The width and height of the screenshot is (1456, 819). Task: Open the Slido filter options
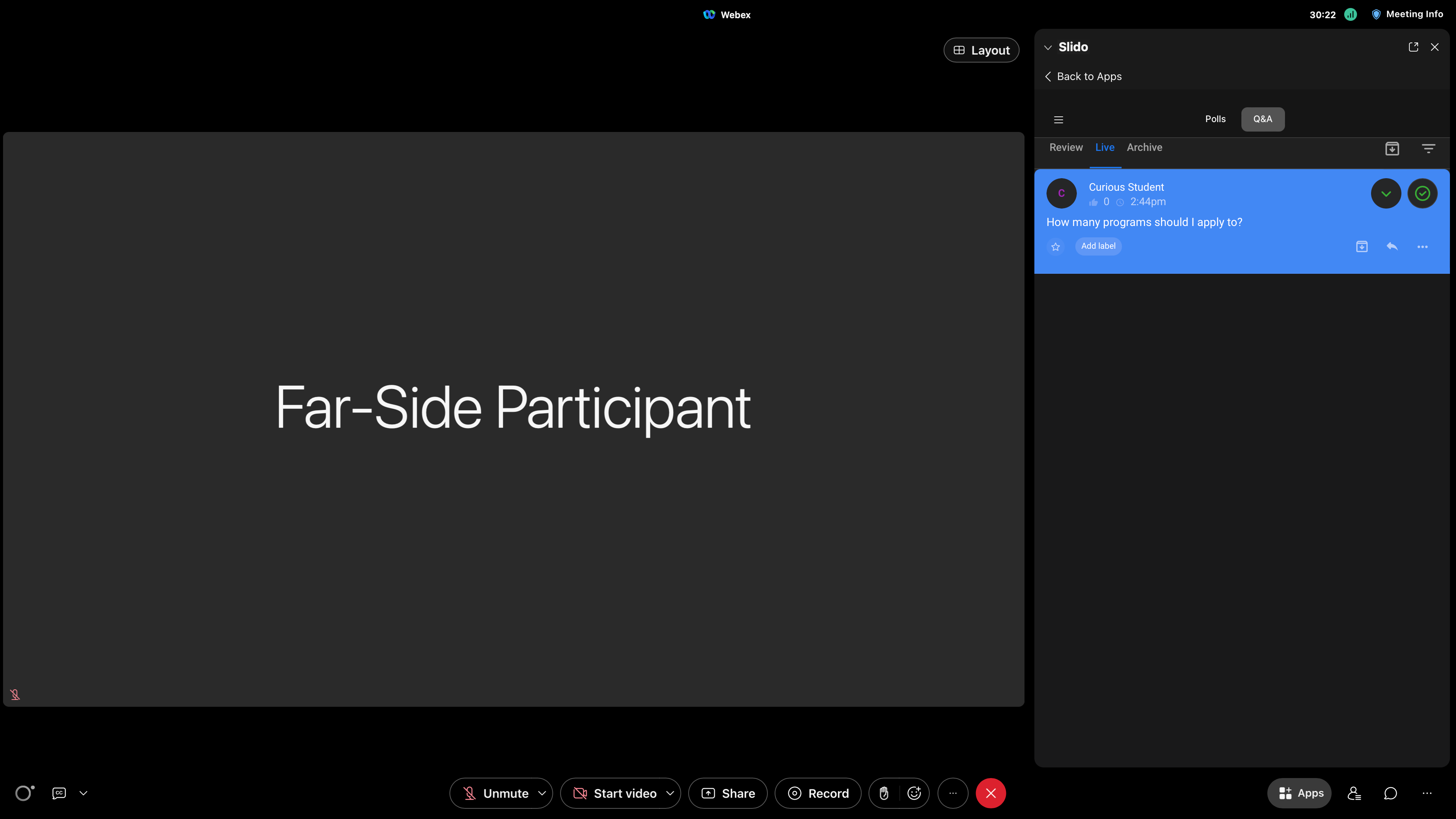(1428, 148)
